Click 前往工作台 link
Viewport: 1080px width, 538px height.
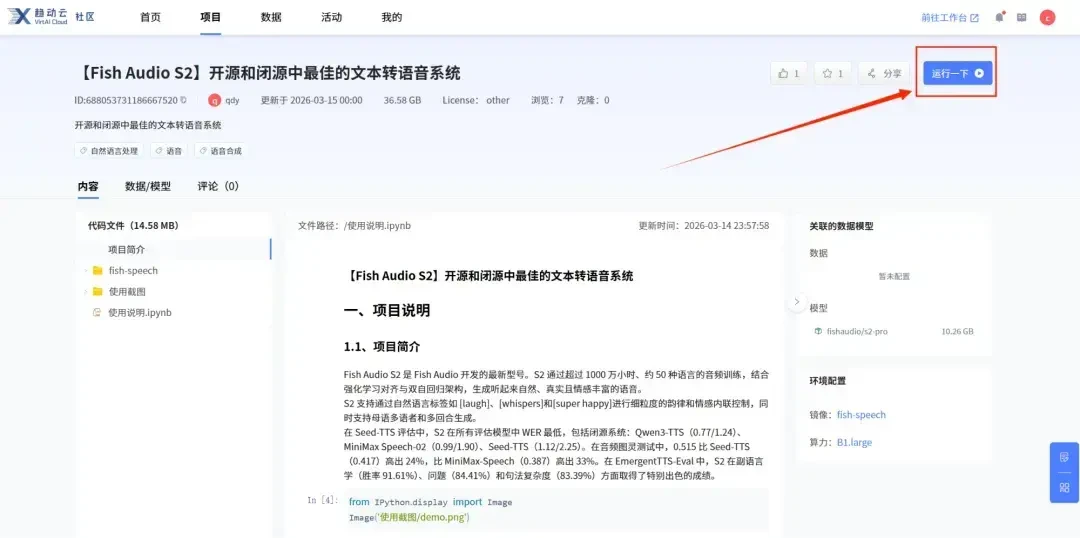pyautogui.click(x=950, y=18)
